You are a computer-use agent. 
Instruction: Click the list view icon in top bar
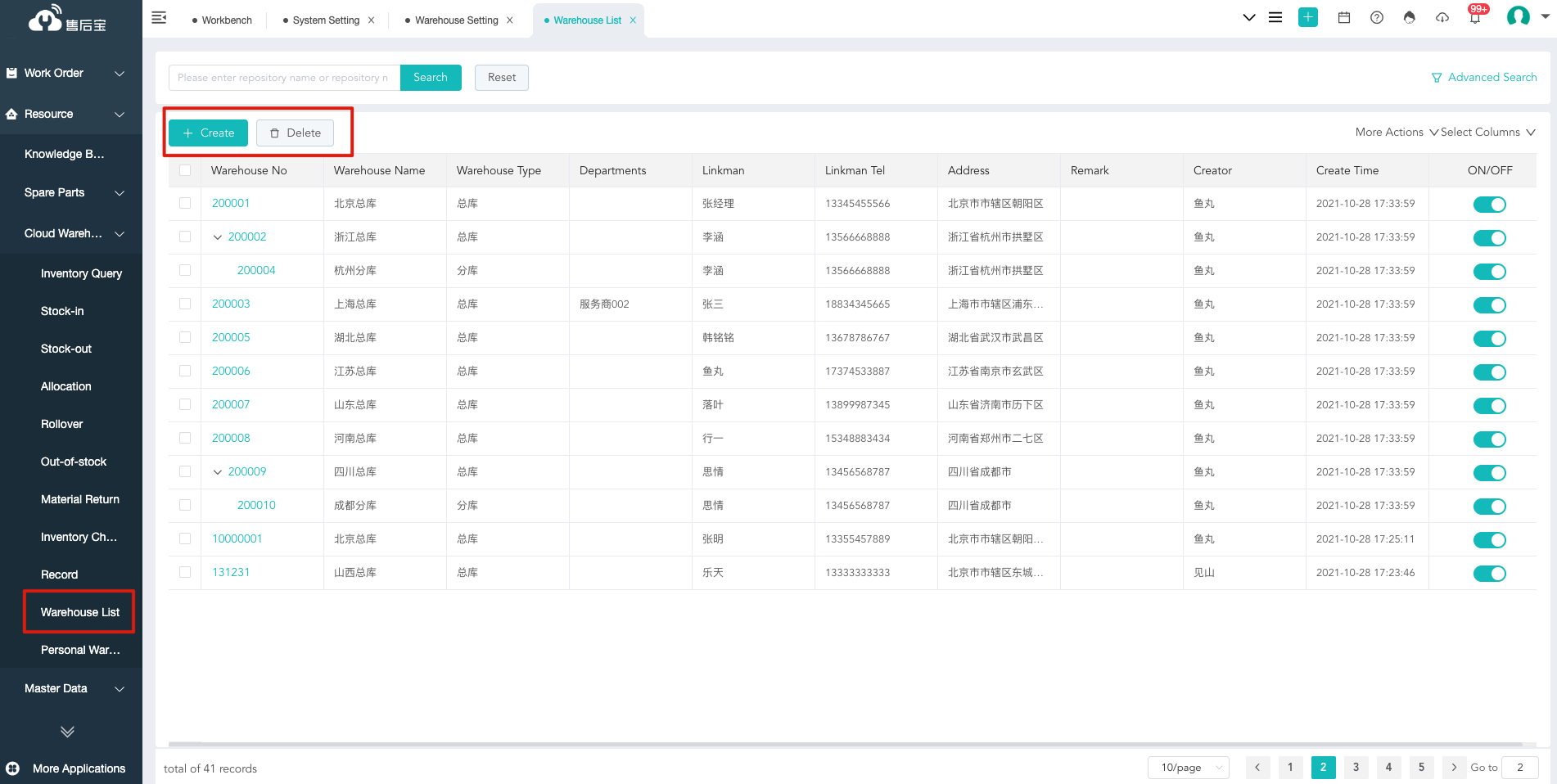point(1275,17)
